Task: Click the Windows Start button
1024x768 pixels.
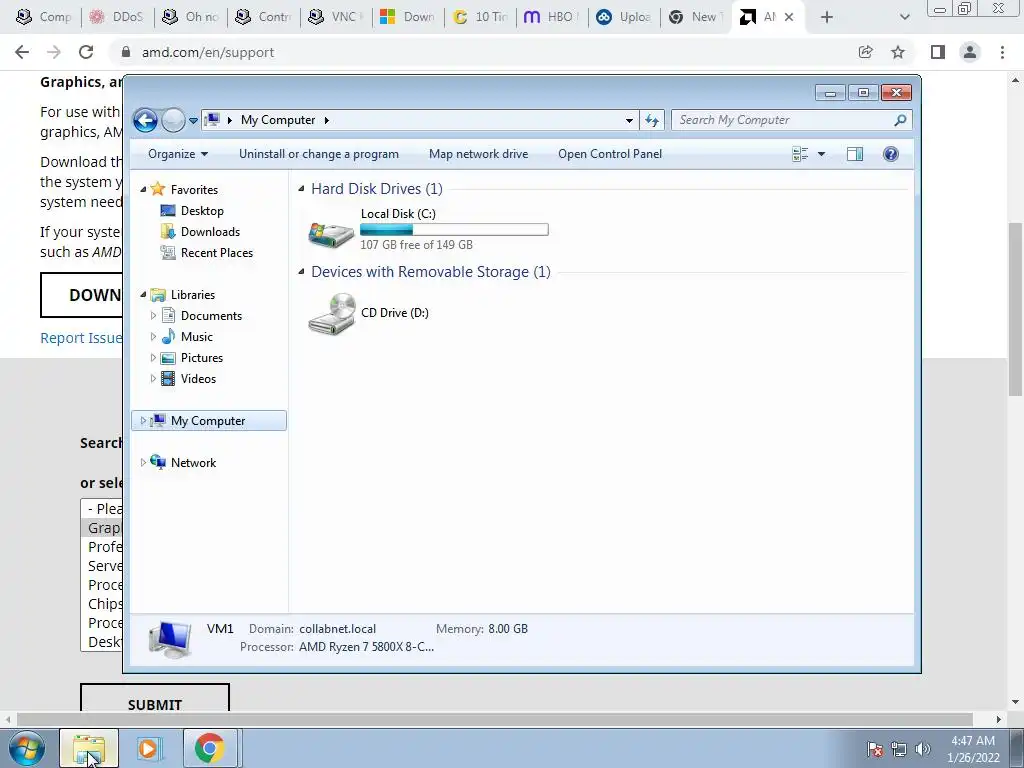Action: [26, 748]
